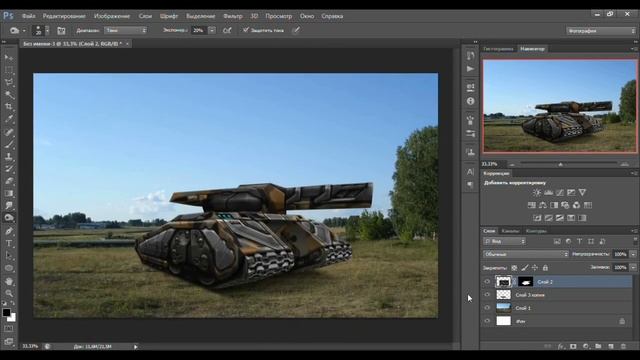Add a Photo Filter adjustment
This screenshot has height=360, width=640.
point(565,205)
